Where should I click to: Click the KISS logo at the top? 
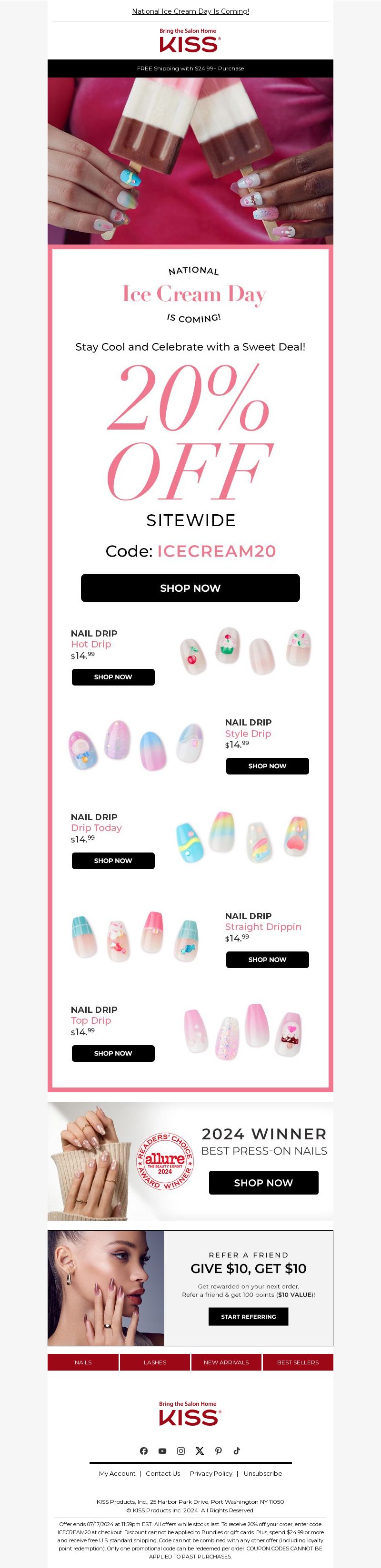coord(190,40)
